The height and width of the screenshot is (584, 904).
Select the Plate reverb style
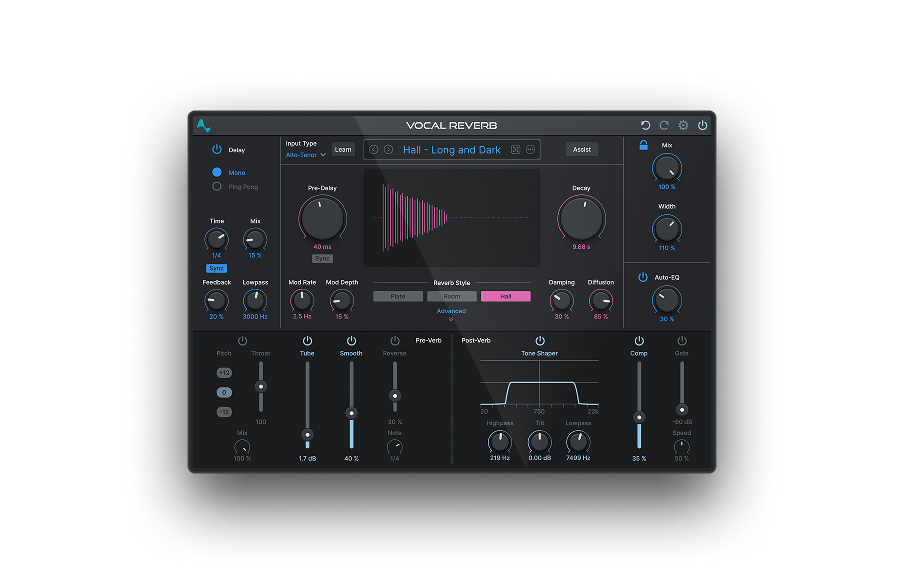(x=397, y=296)
